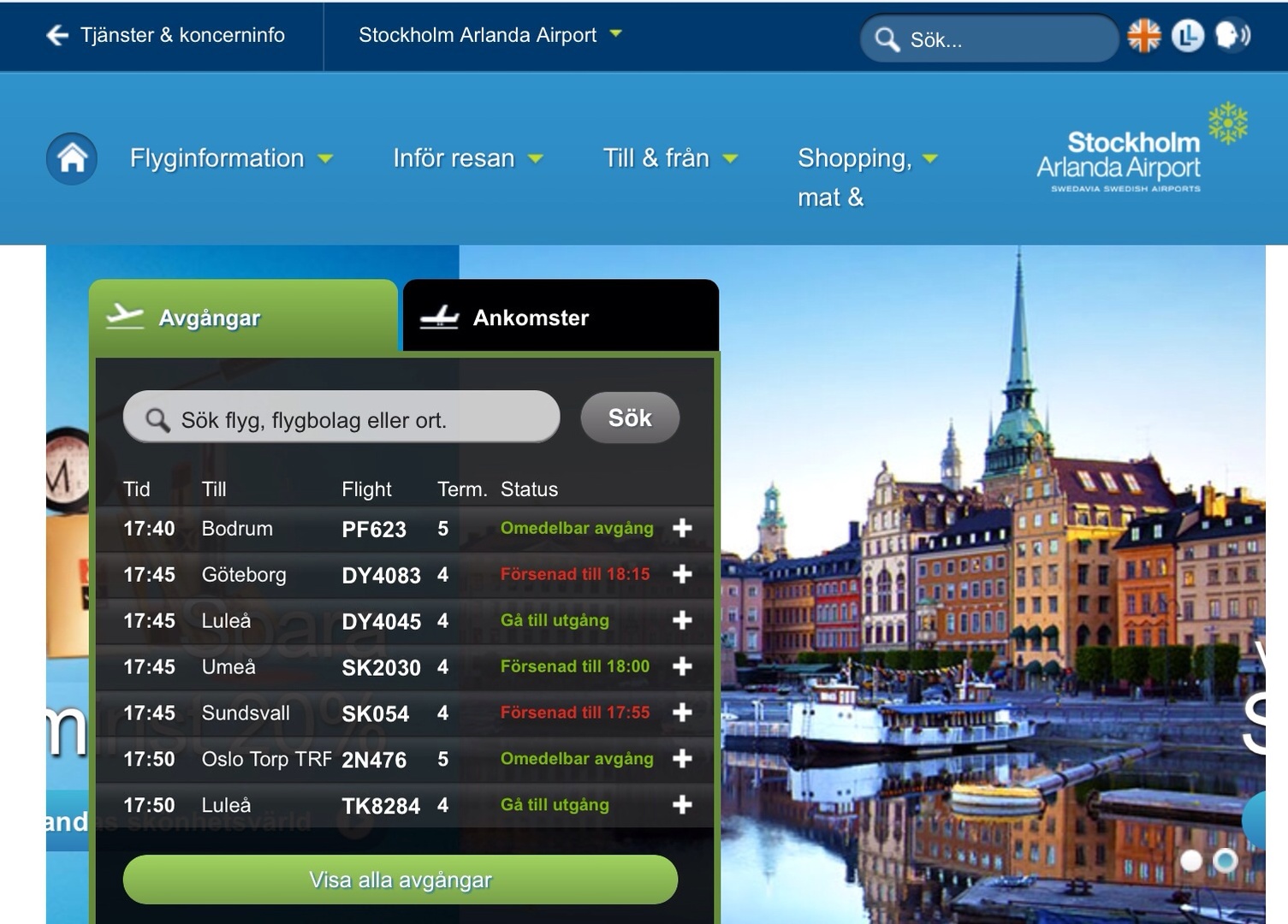
Task: Click the back arrow beside Tjänster & koncerninfo
Action: 57,35
